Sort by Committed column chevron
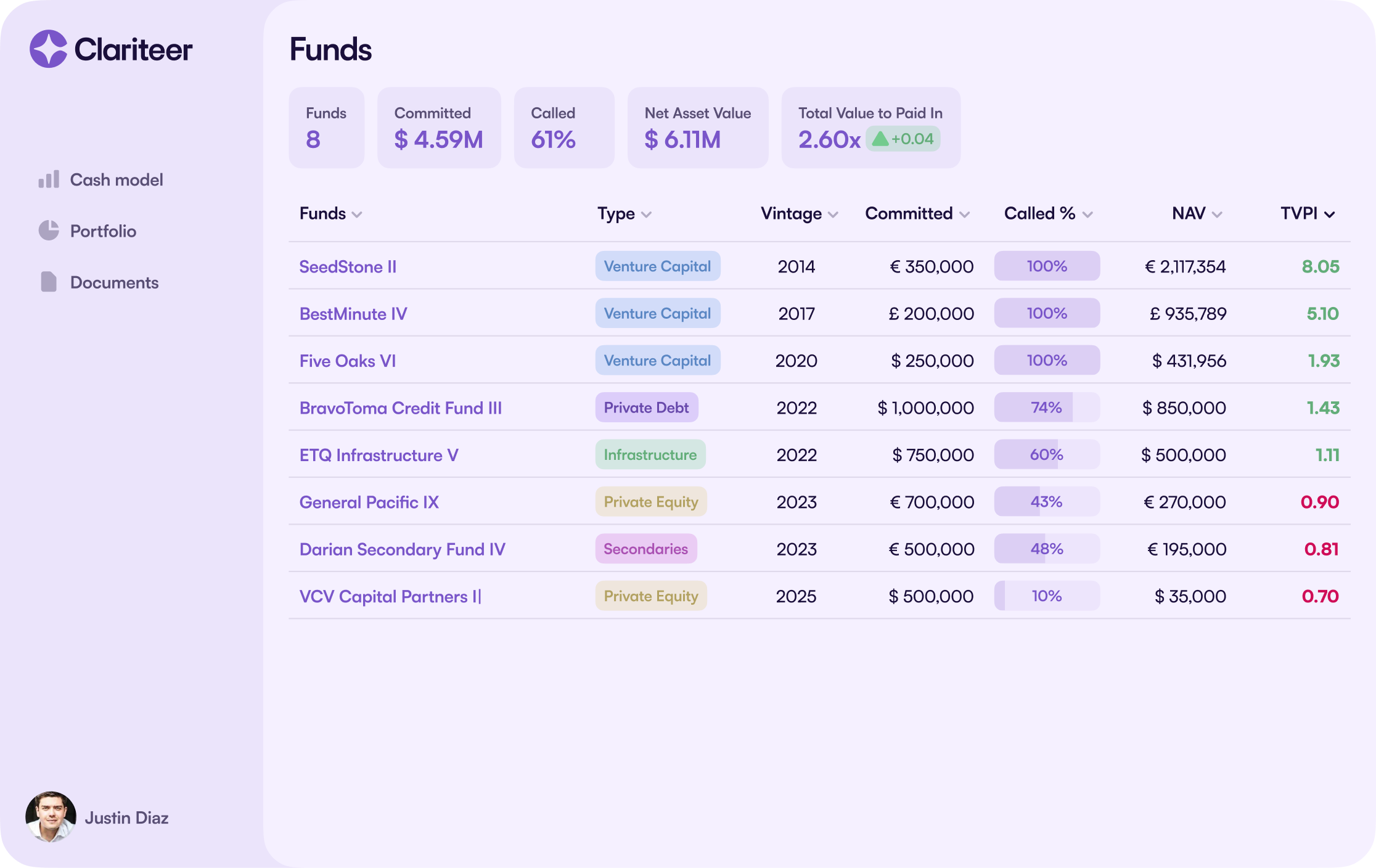The height and width of the screenshot is (868, 1376). click(x=965, y=215)
